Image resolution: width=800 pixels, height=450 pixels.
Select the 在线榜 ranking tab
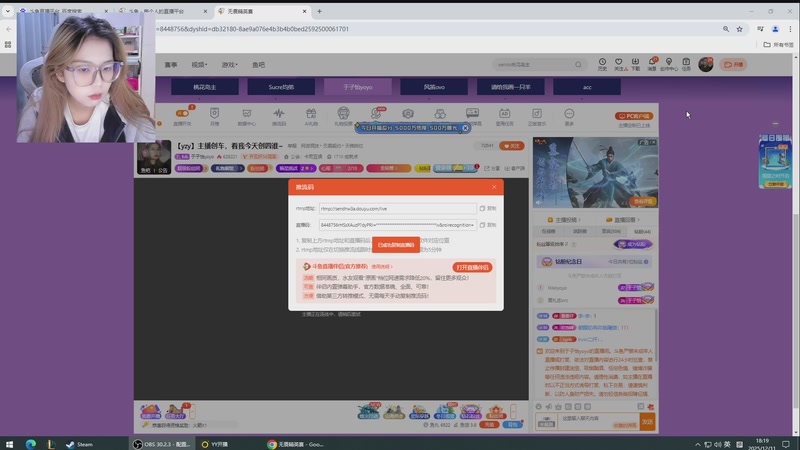[548, 232]
